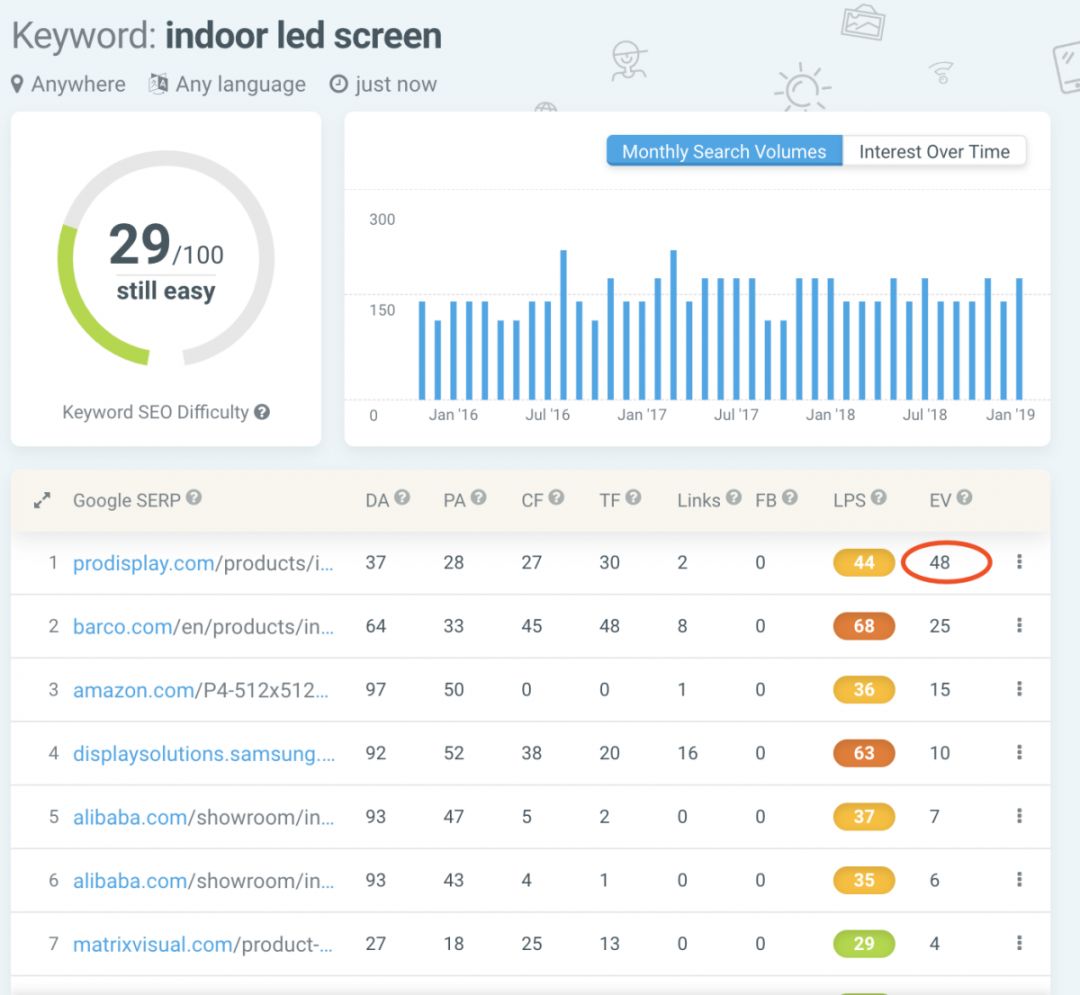Screen dimensions: 1080x995
Task: Open more options for prodisplay.com row
Action: click(1019, 562)
